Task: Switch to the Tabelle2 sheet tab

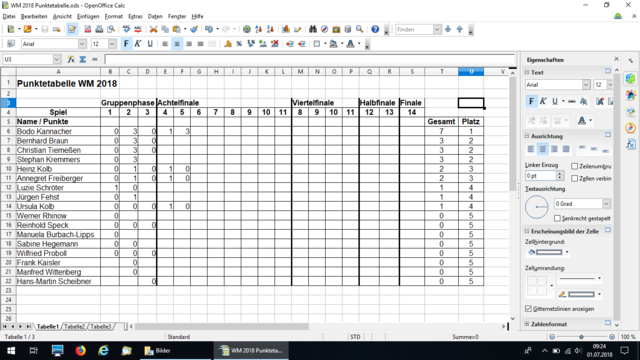Action: pyautogui.click(x=74, y=327)
